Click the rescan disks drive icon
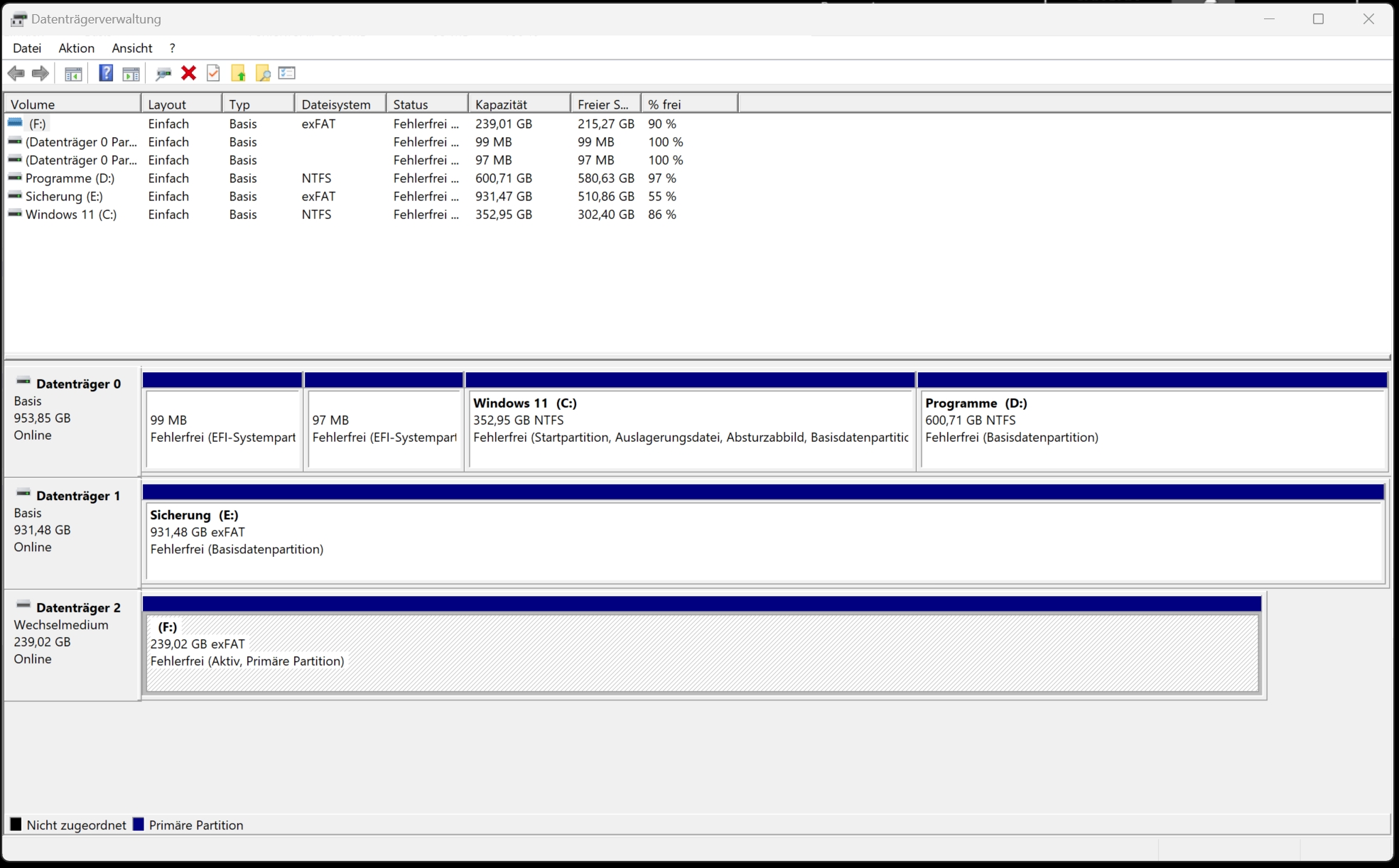 (163, 73)
